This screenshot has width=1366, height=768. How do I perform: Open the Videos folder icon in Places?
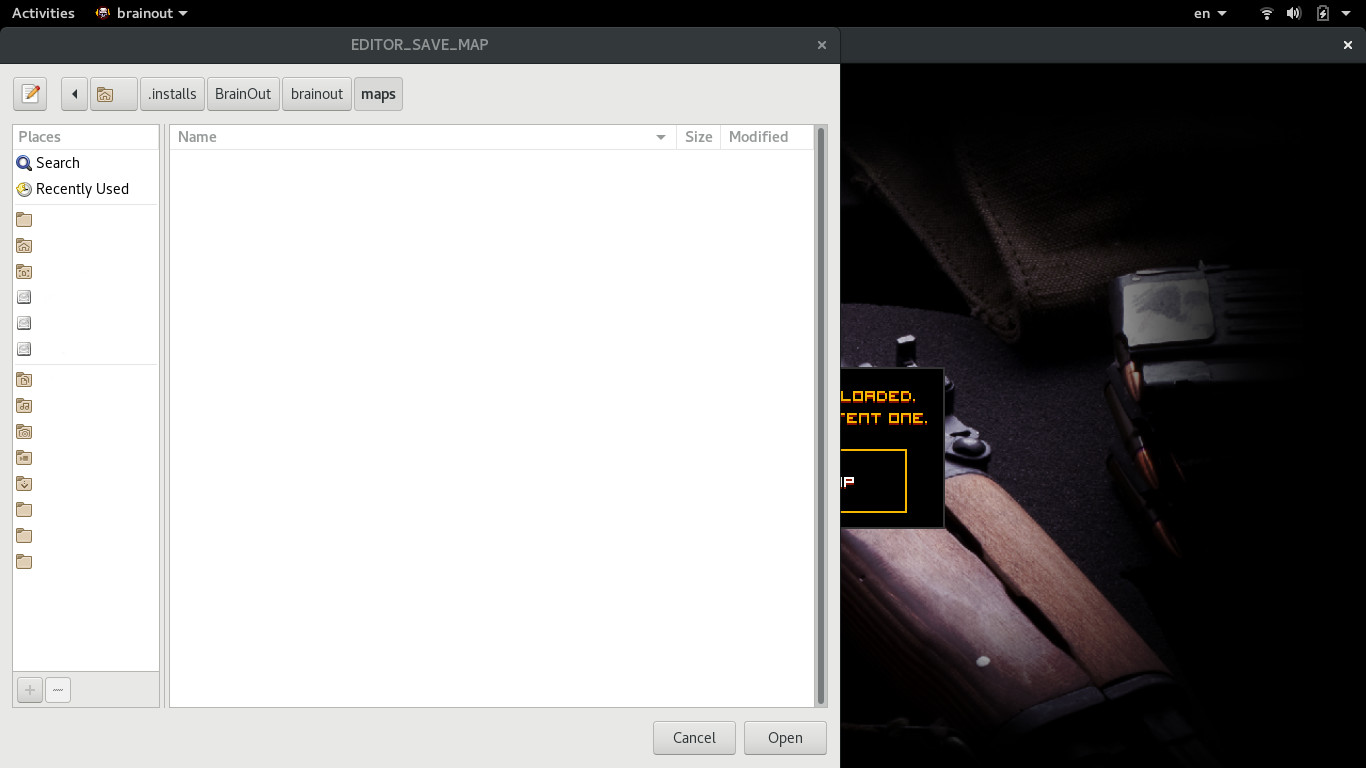(24, 458)
